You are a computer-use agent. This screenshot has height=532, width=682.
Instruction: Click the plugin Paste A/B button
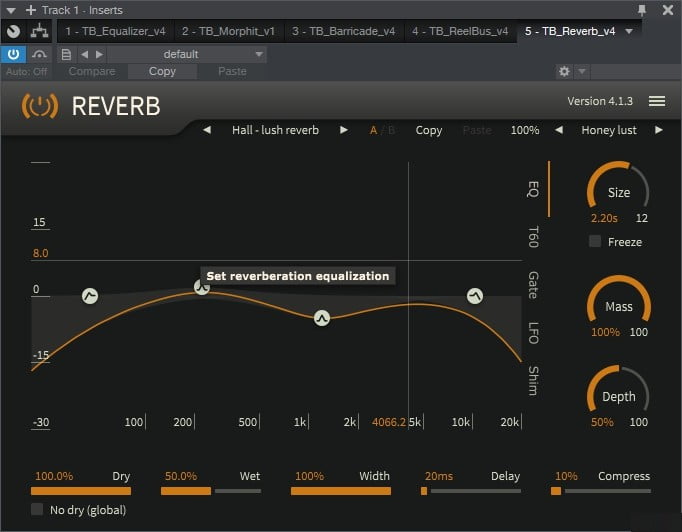(x=477, y=130)
